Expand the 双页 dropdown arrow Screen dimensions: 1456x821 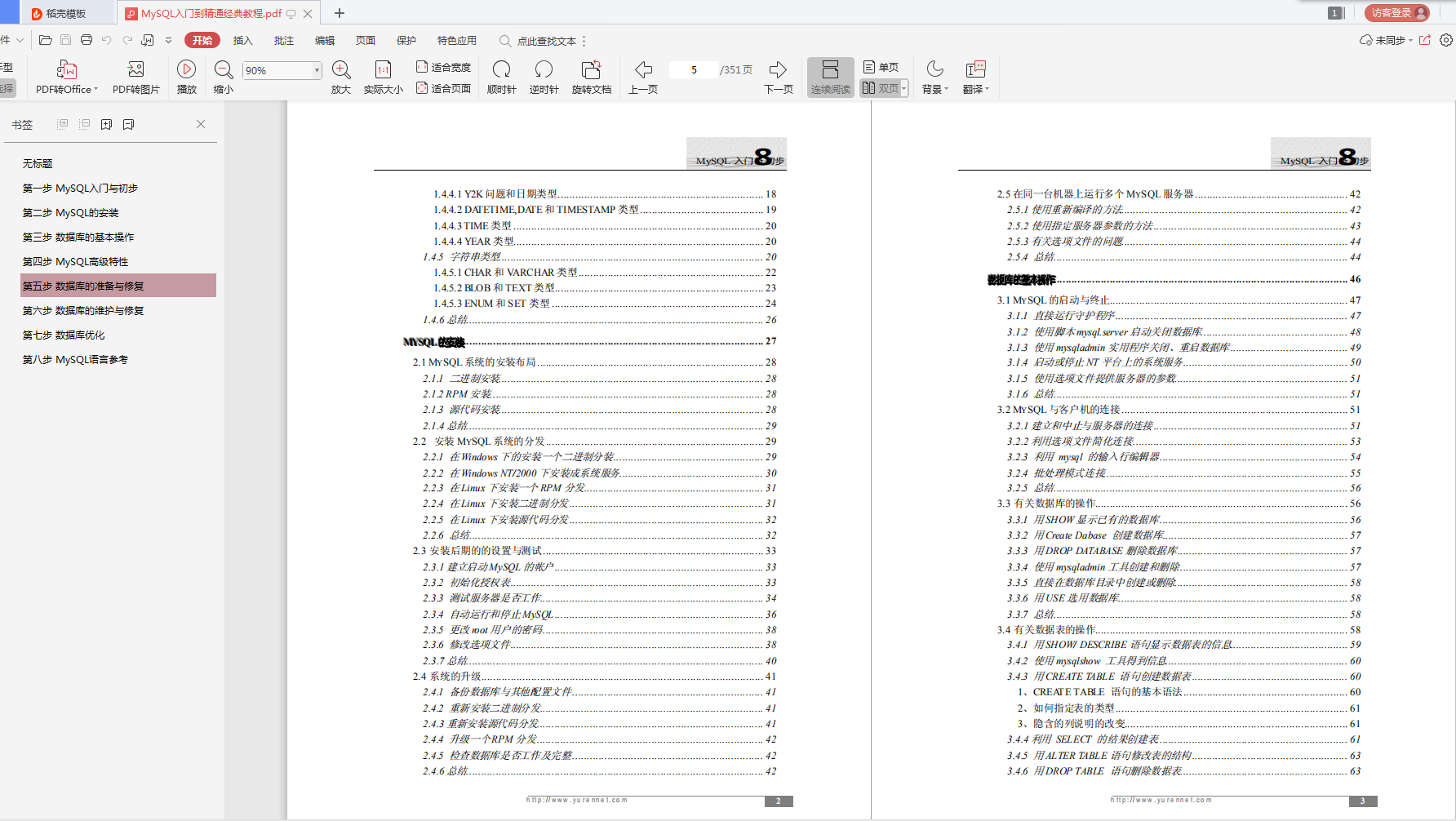point(904,88)
